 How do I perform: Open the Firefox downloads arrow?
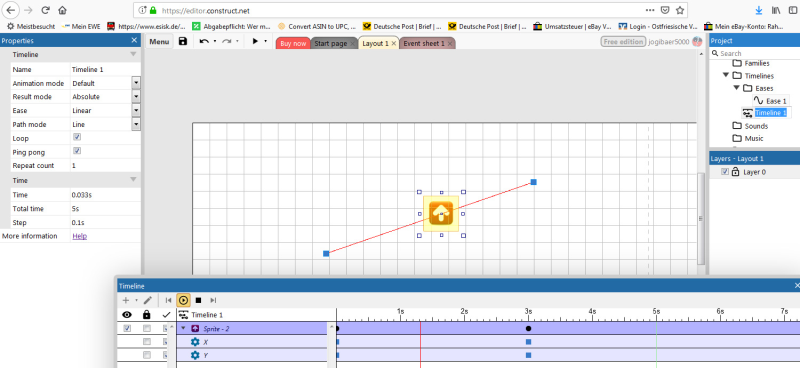tap(759, 10)
